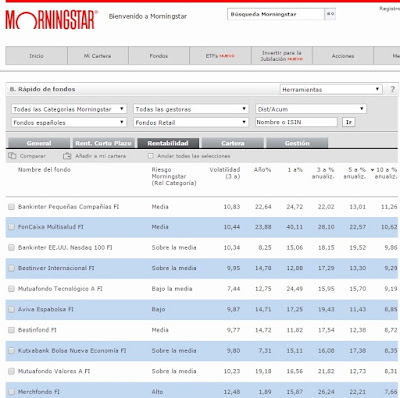
Task: Click Añadir a mi cartera link
Action: [101, 156]
